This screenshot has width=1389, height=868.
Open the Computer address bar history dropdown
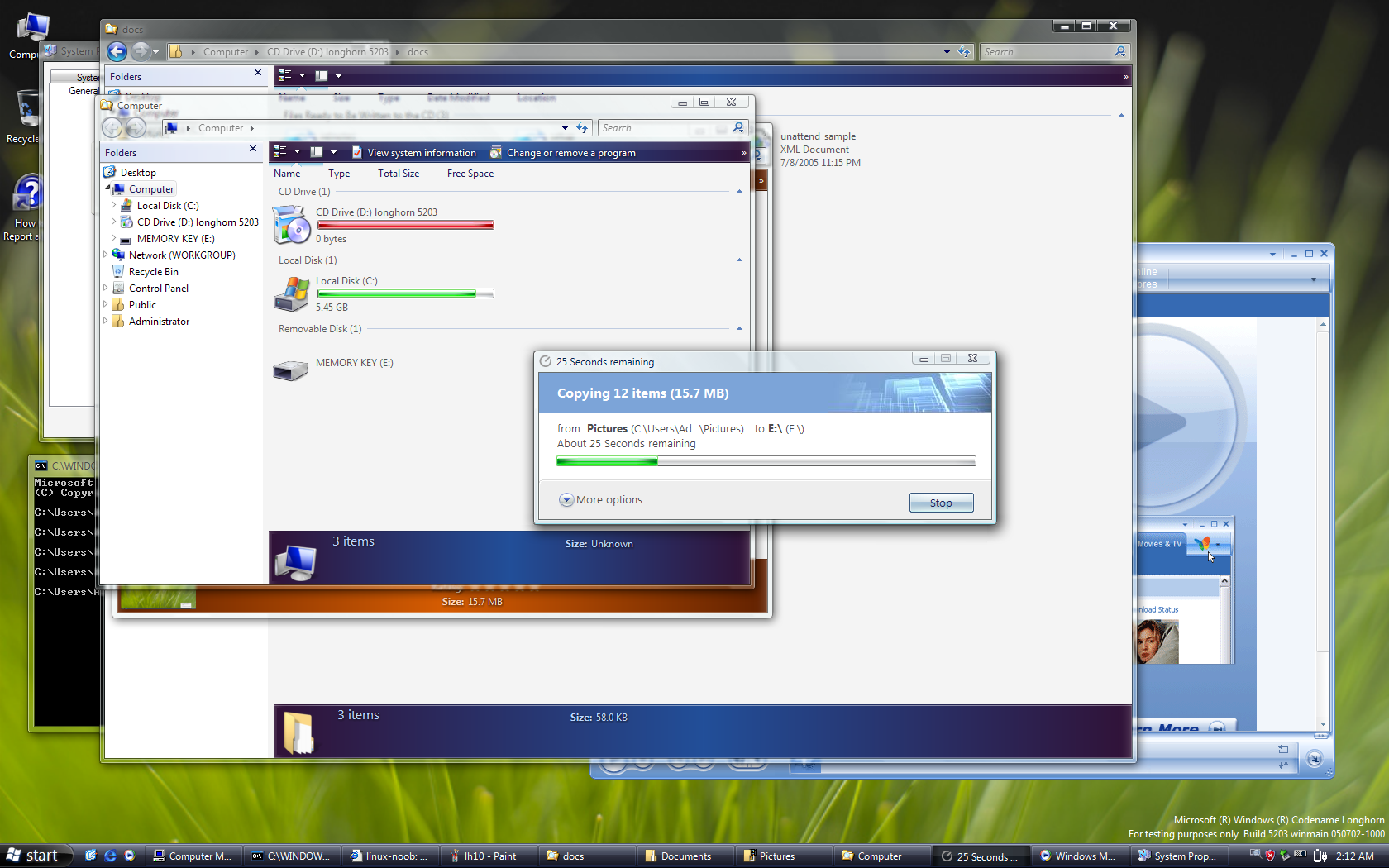565,128
